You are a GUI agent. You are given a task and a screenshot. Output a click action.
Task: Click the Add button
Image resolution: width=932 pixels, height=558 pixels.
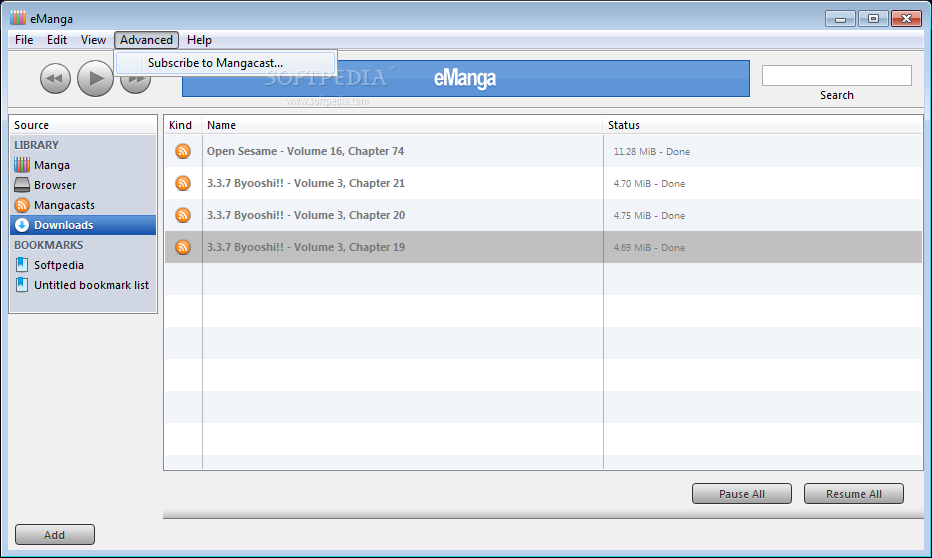tap(55, 535)
